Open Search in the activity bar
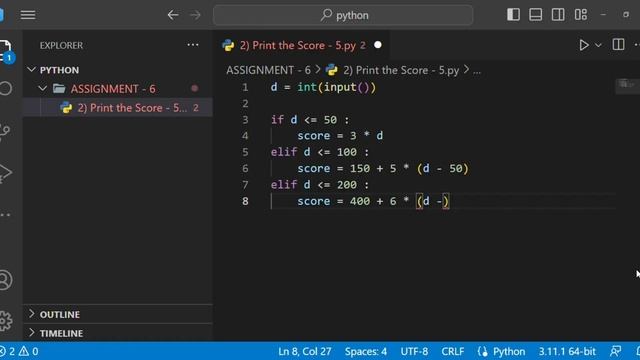This screenshot has width=640, height=360. tap(6, 88)
